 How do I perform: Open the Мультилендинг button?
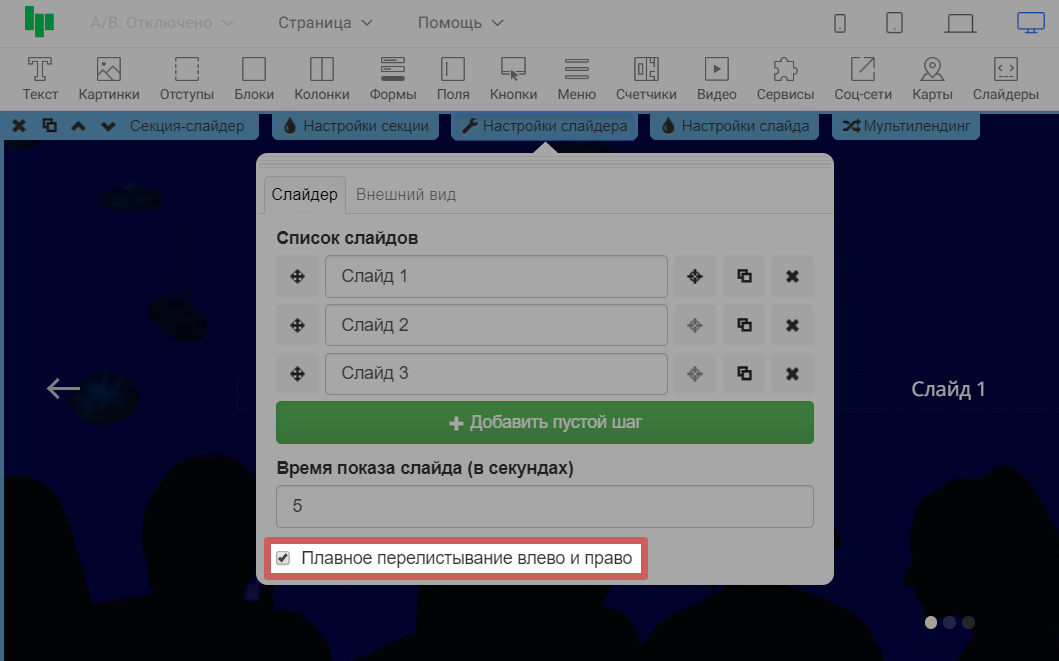[x=906, y=126]
